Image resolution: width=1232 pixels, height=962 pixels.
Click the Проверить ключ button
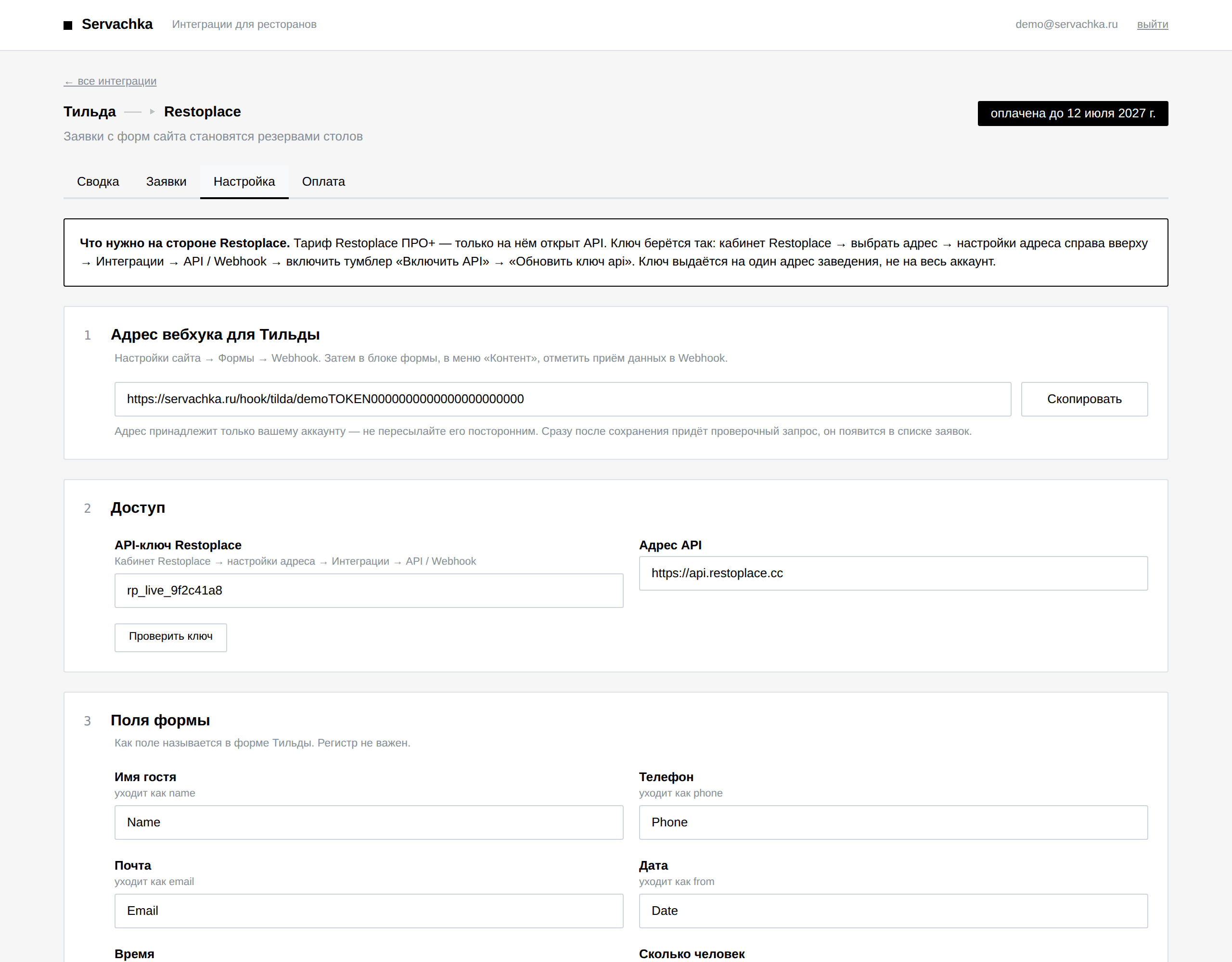(171, 637)
